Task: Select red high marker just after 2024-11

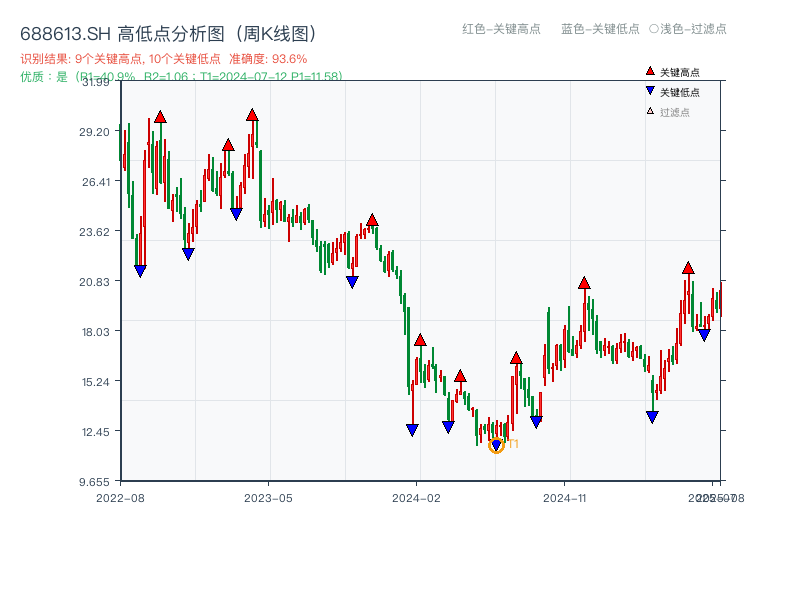Action: pos(584,283)
